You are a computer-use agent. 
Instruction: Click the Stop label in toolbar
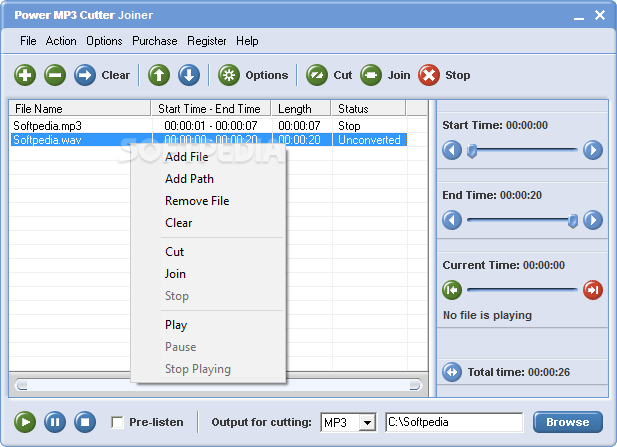(x=458, y=75)
